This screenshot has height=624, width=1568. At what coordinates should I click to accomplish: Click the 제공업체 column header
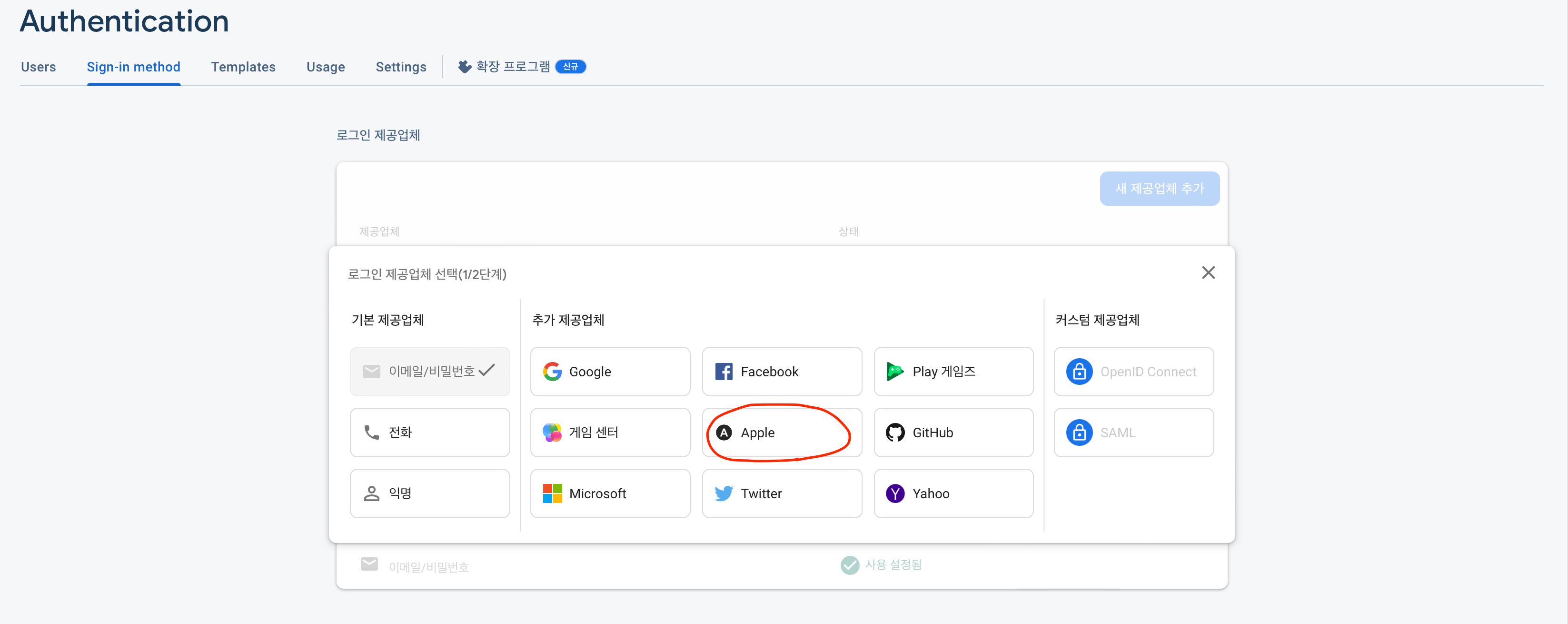379,231
